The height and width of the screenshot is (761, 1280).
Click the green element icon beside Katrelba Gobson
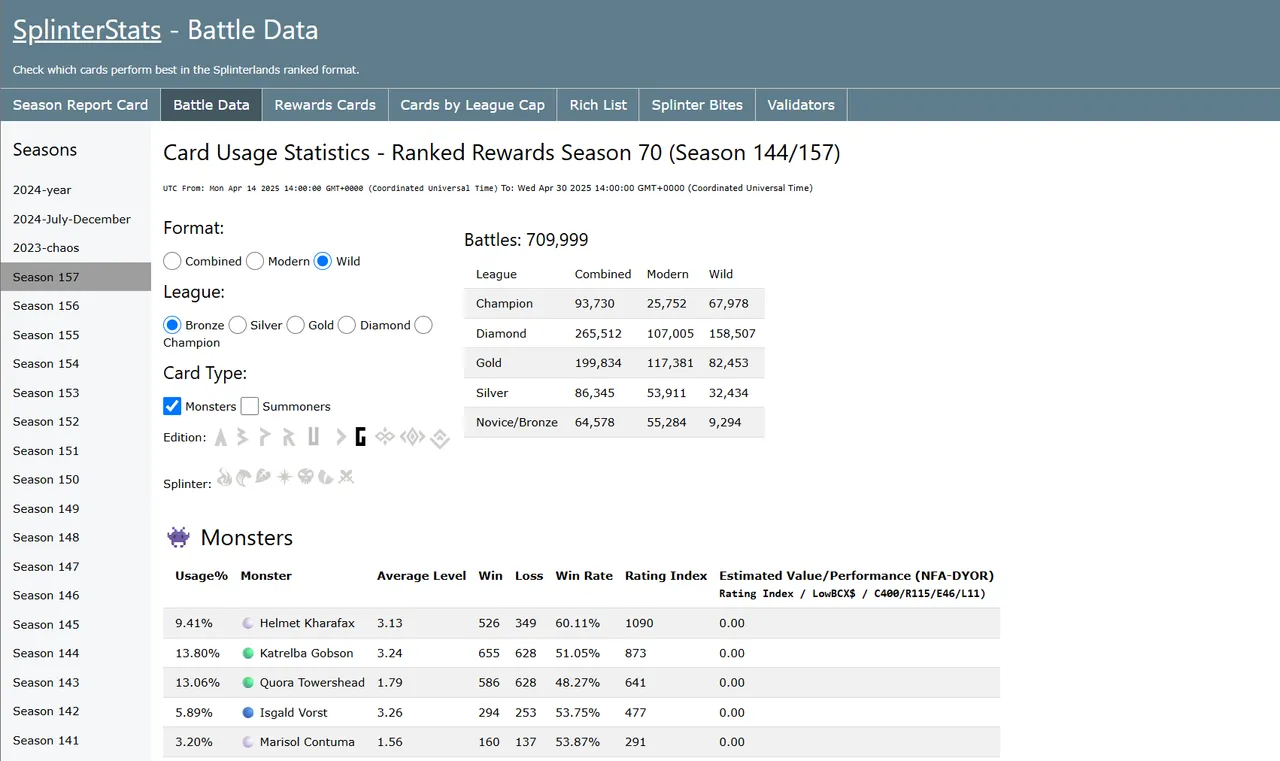click(x=249, y=653)
